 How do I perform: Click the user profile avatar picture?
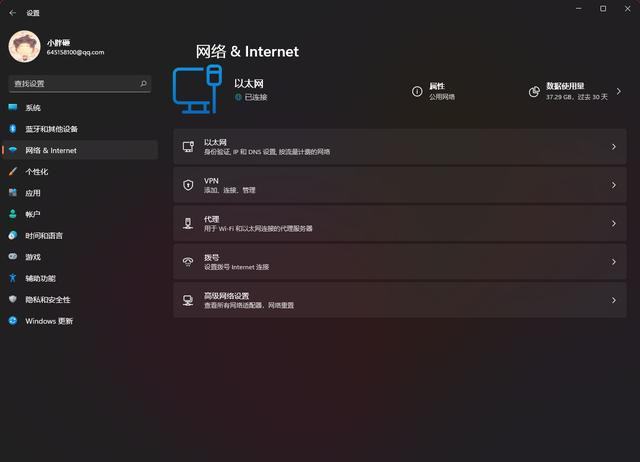24,47
